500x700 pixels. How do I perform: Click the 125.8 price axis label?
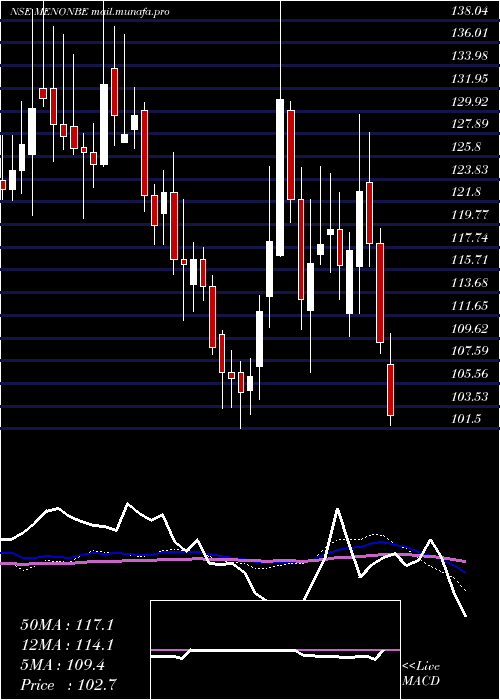pyautogui.click(x=466, y=146)
